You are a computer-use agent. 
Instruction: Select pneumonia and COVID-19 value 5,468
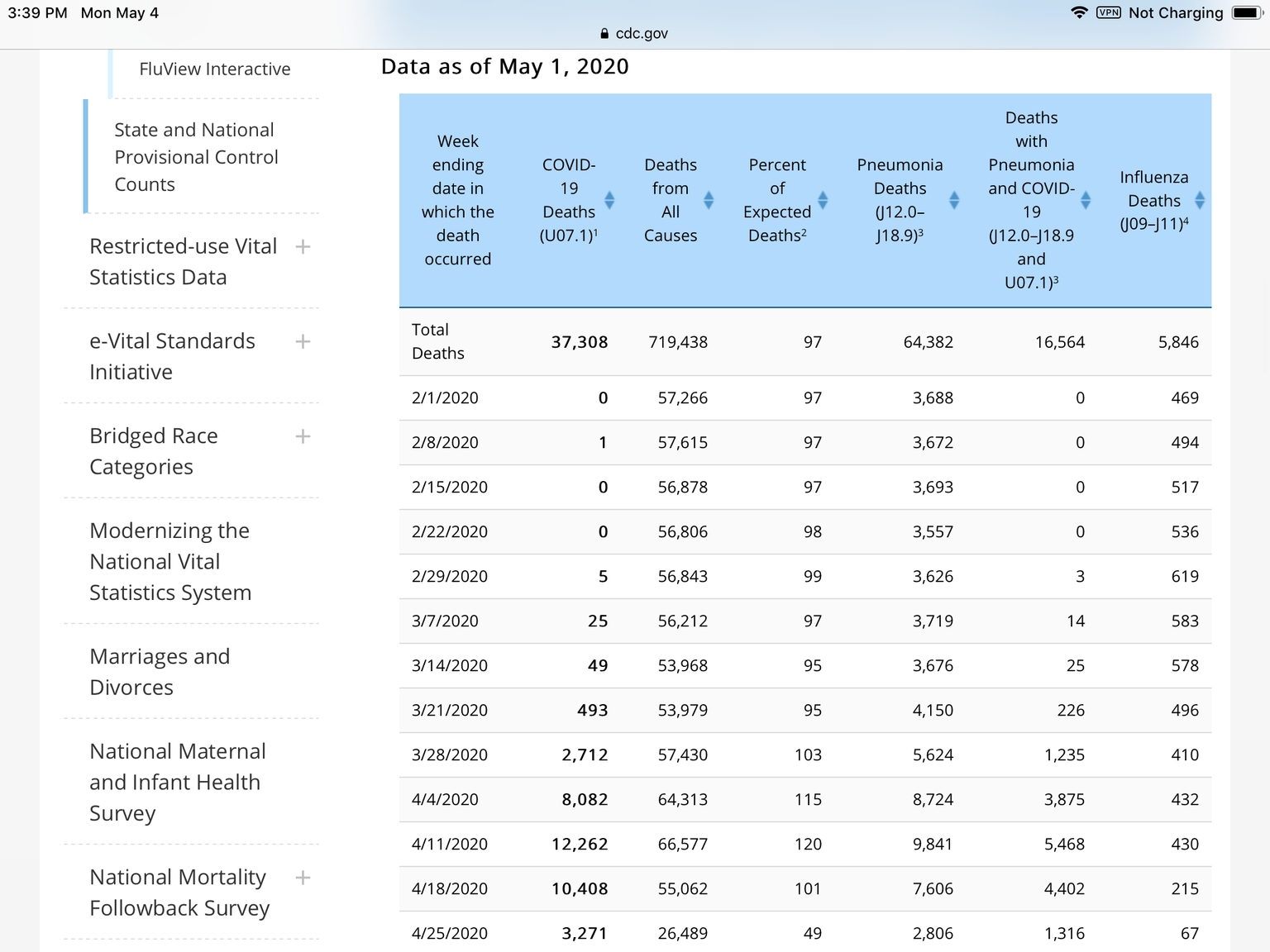coord(1065,845)
